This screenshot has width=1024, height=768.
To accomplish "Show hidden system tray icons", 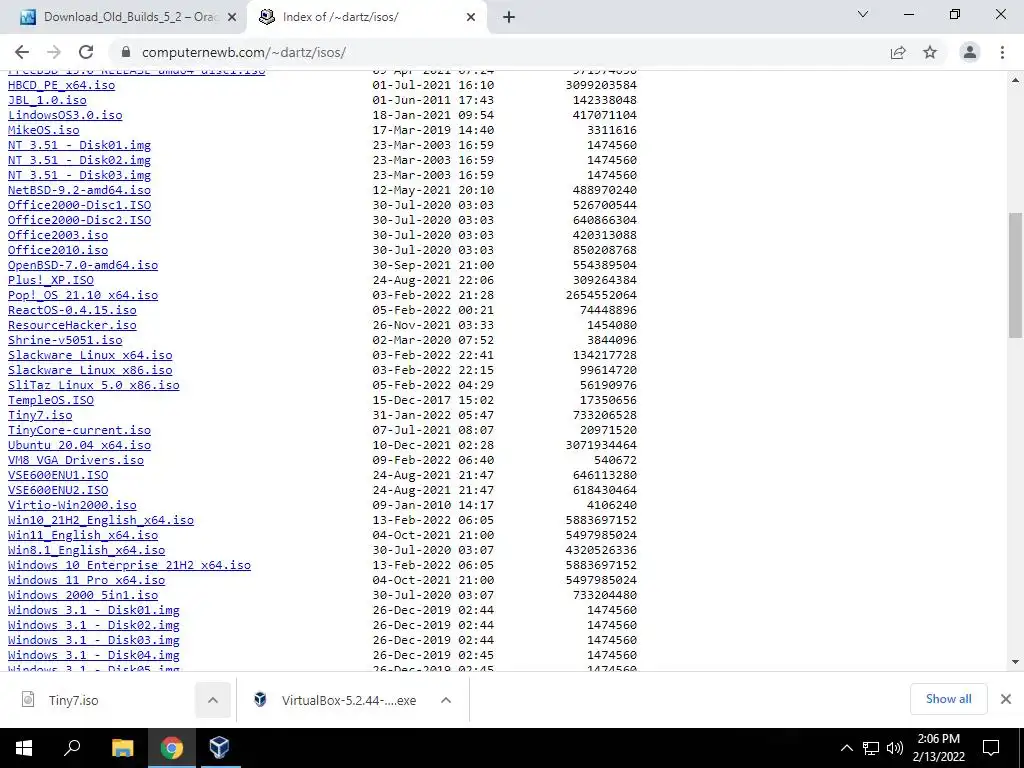I will coord(846,748).
